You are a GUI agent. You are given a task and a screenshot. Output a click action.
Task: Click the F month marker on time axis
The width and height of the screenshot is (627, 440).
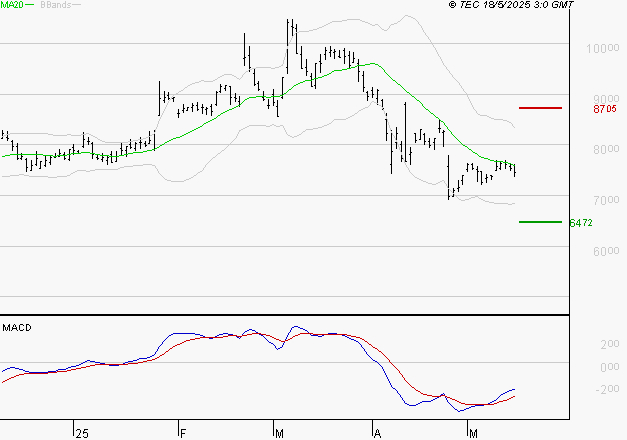coord(183,434)
